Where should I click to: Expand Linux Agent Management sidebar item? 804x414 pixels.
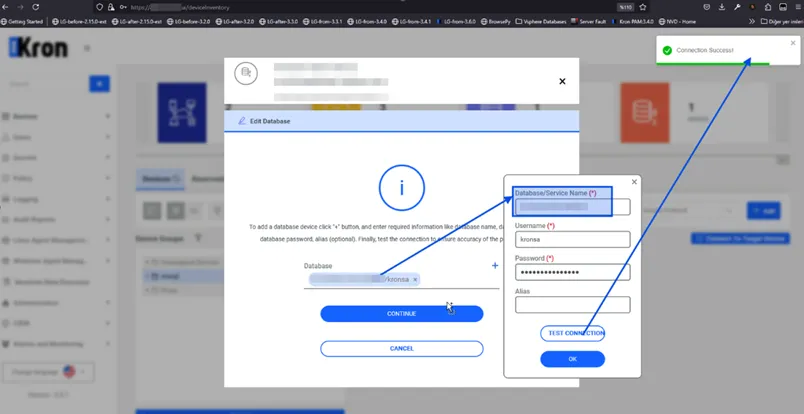click(x=55, y=240)
